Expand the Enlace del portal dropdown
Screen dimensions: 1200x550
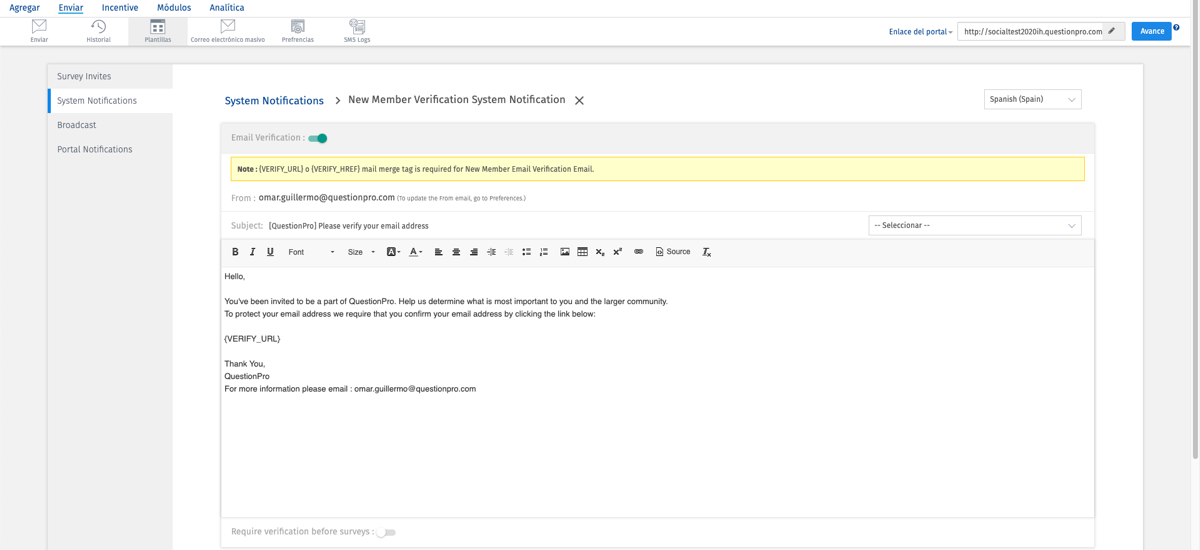click(920, 32)
